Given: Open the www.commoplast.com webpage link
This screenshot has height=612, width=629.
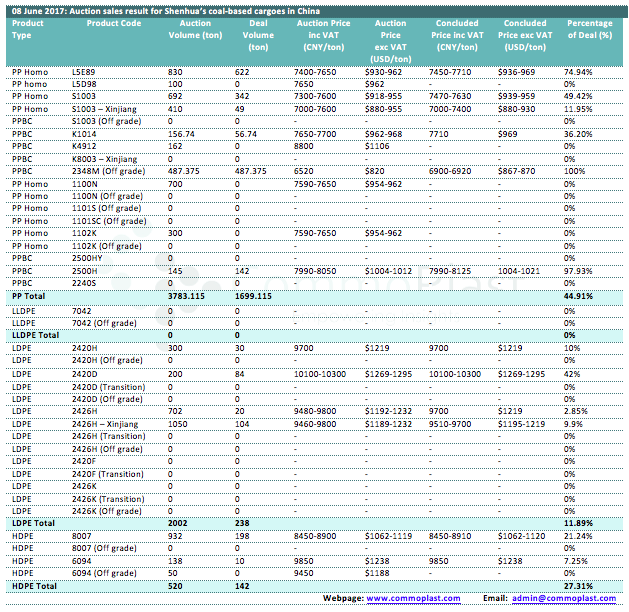Looking at the screenshot, I should point(413,598).
